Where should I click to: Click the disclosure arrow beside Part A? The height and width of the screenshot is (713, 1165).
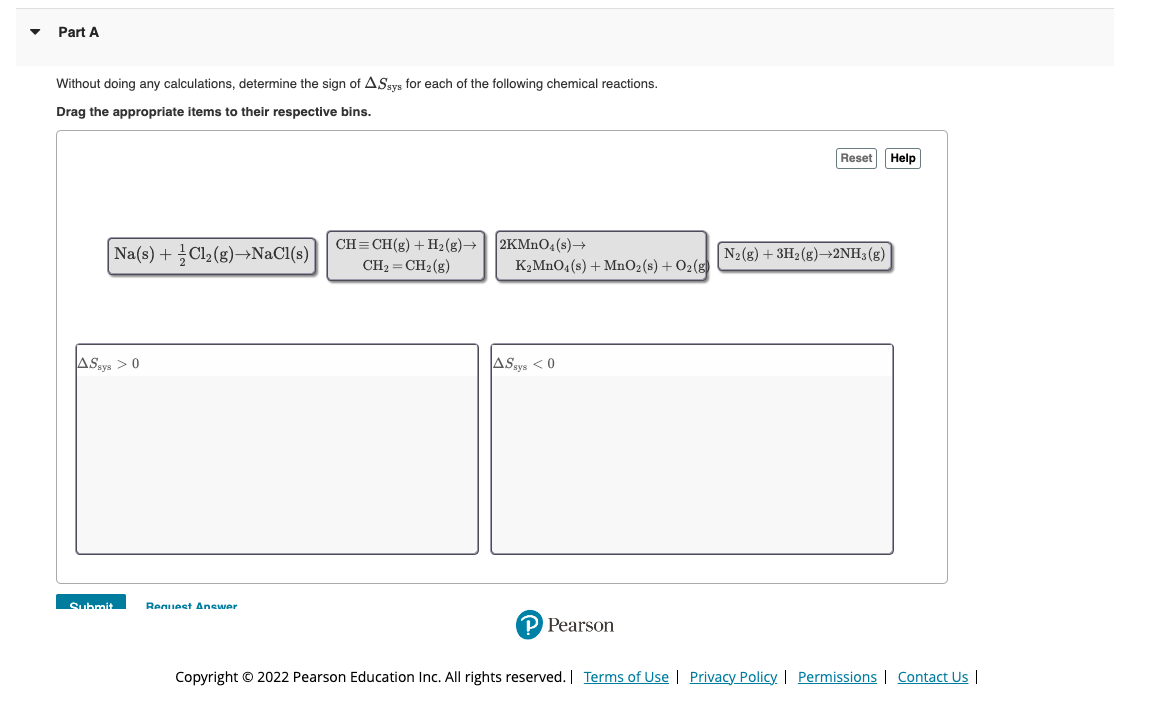click(34, 31)
